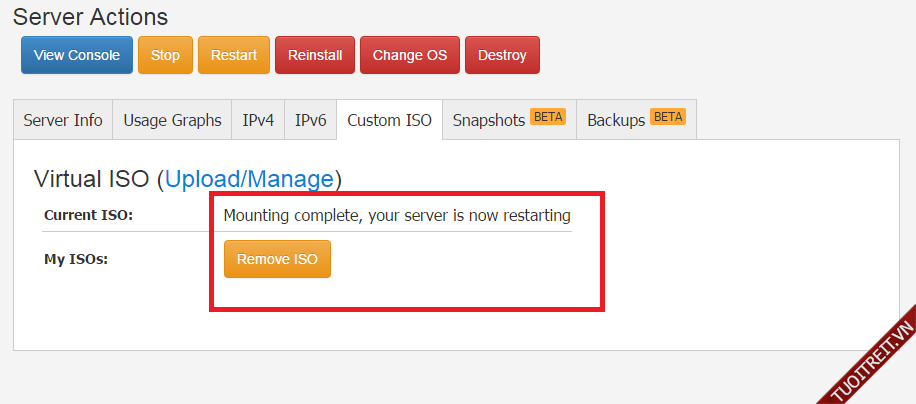
Task: Click the Remove ISO button
Action: pyautogui.click(x=277, y=259)
